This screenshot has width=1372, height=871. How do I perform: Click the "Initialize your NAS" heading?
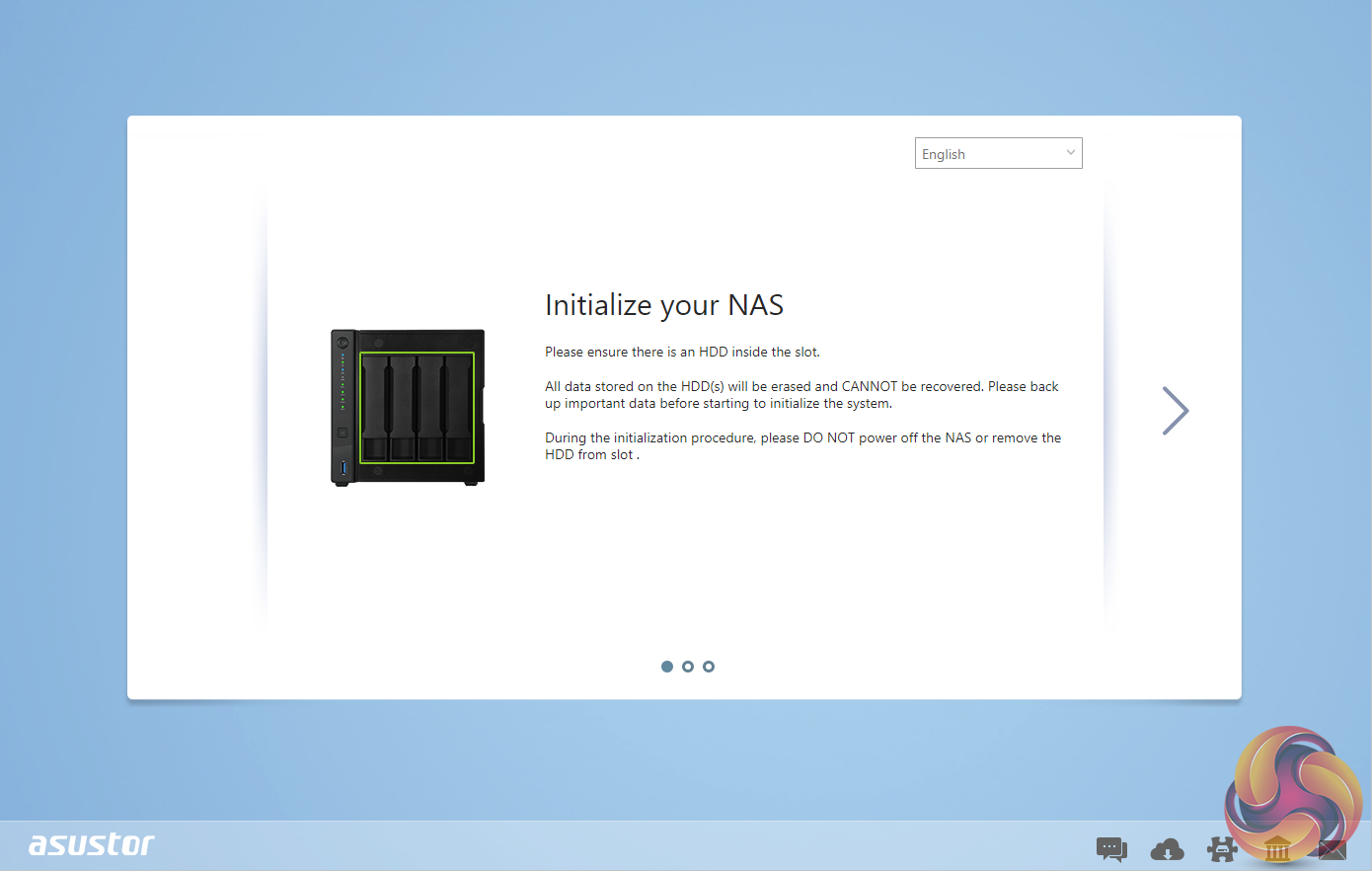coord(664,305)
